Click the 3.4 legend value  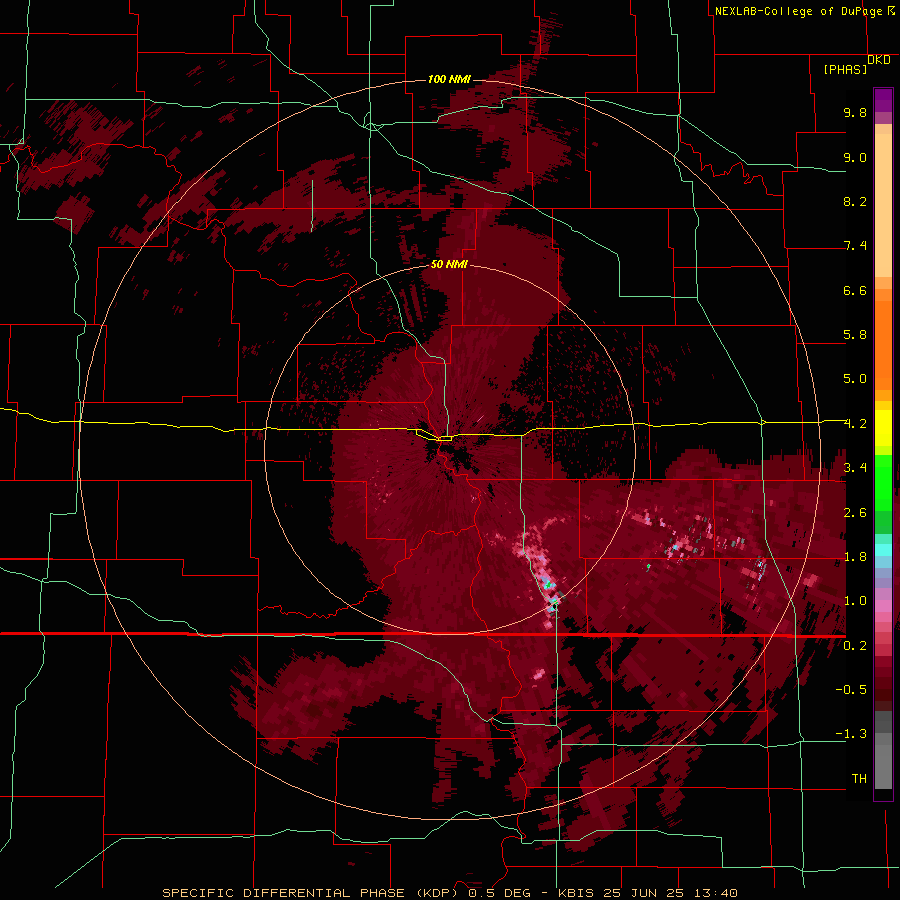click(855, 468)
